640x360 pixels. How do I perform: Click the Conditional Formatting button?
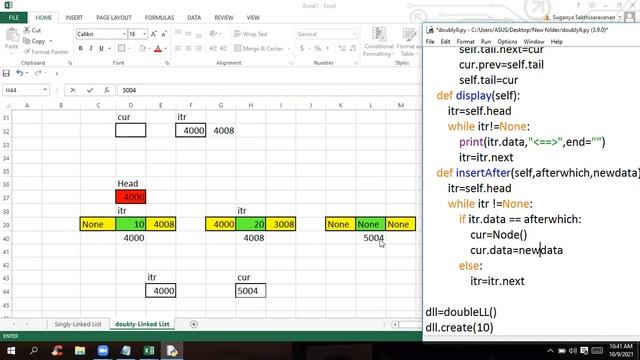(378, 42)
